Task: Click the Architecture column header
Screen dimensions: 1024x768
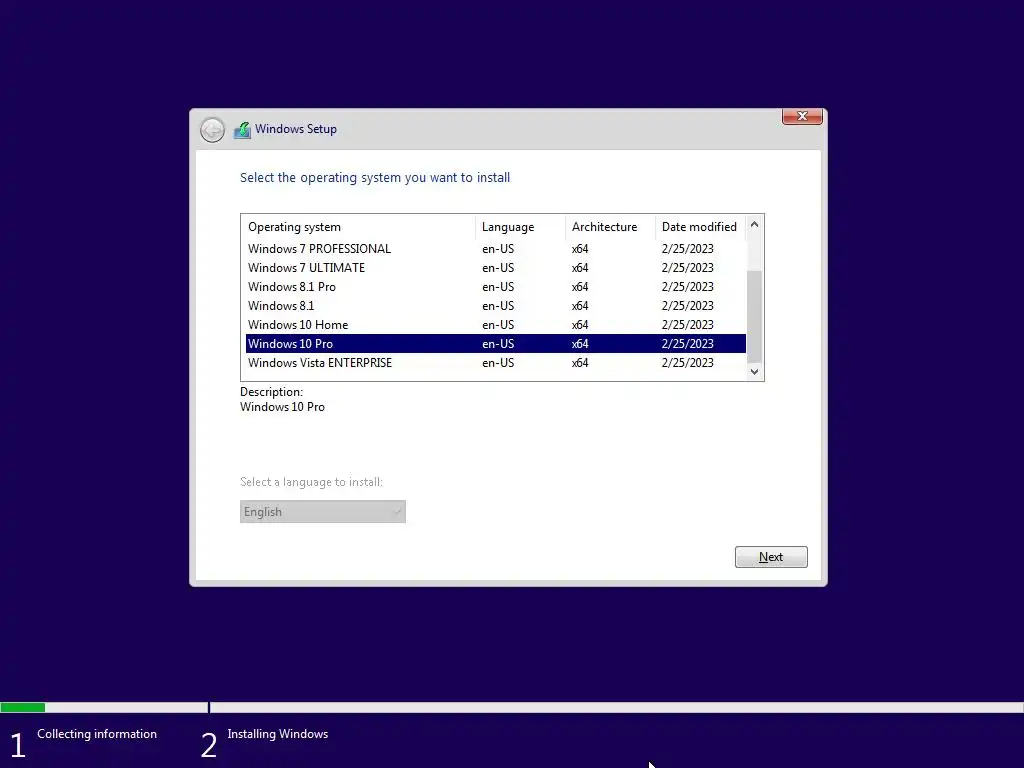Action: (610, 227)
